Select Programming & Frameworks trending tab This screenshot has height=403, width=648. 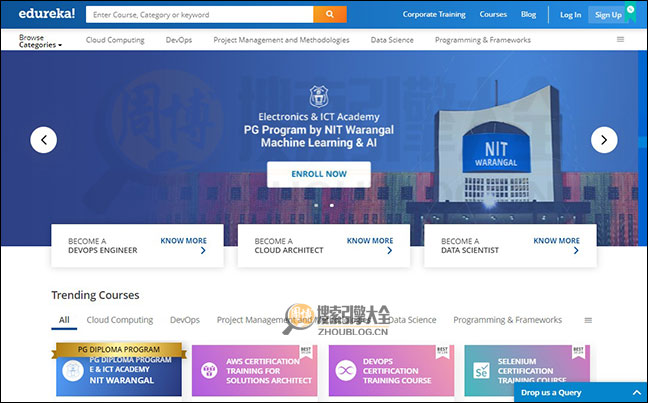[x=507, y=320]
